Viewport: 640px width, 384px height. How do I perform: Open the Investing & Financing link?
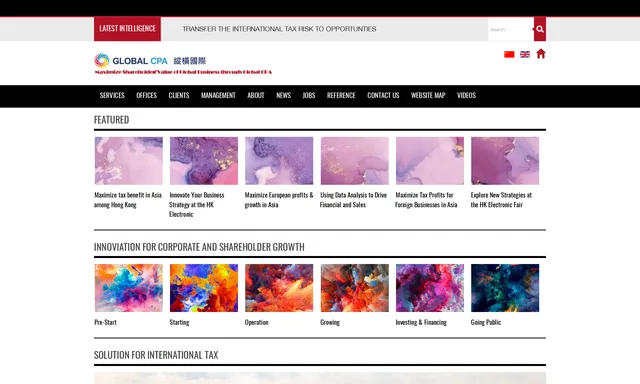click(x=421, y=322)
